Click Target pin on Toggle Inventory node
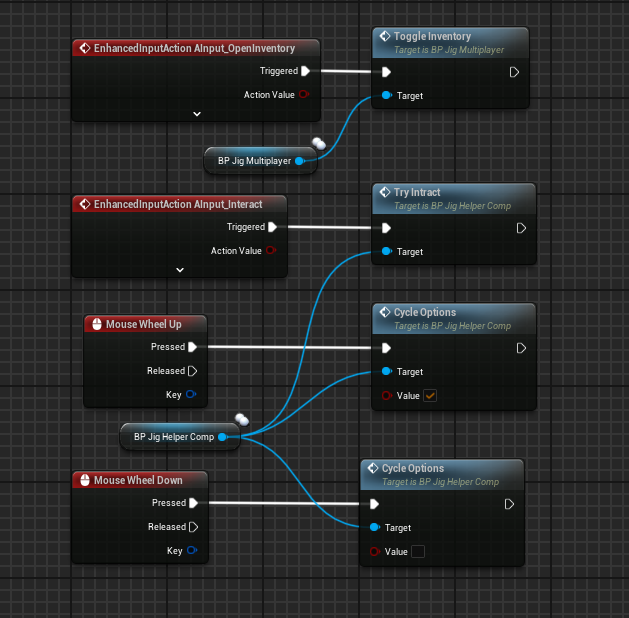 [x=387, y=95]
